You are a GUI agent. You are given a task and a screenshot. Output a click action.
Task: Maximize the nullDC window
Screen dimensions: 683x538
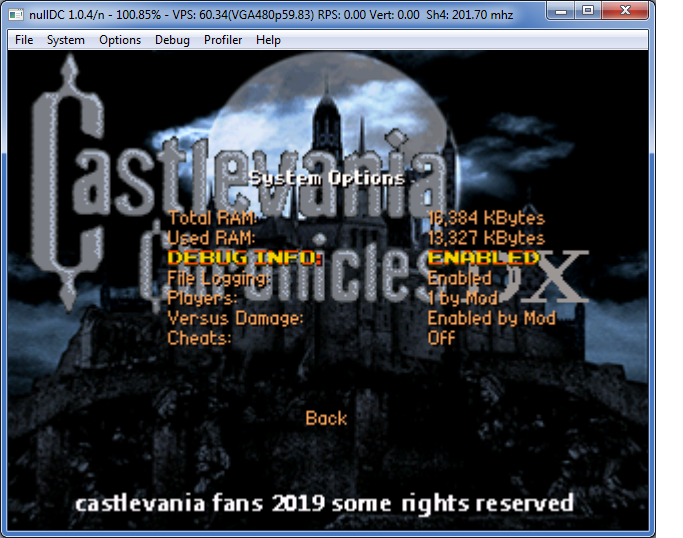click(x=588, y=10)
